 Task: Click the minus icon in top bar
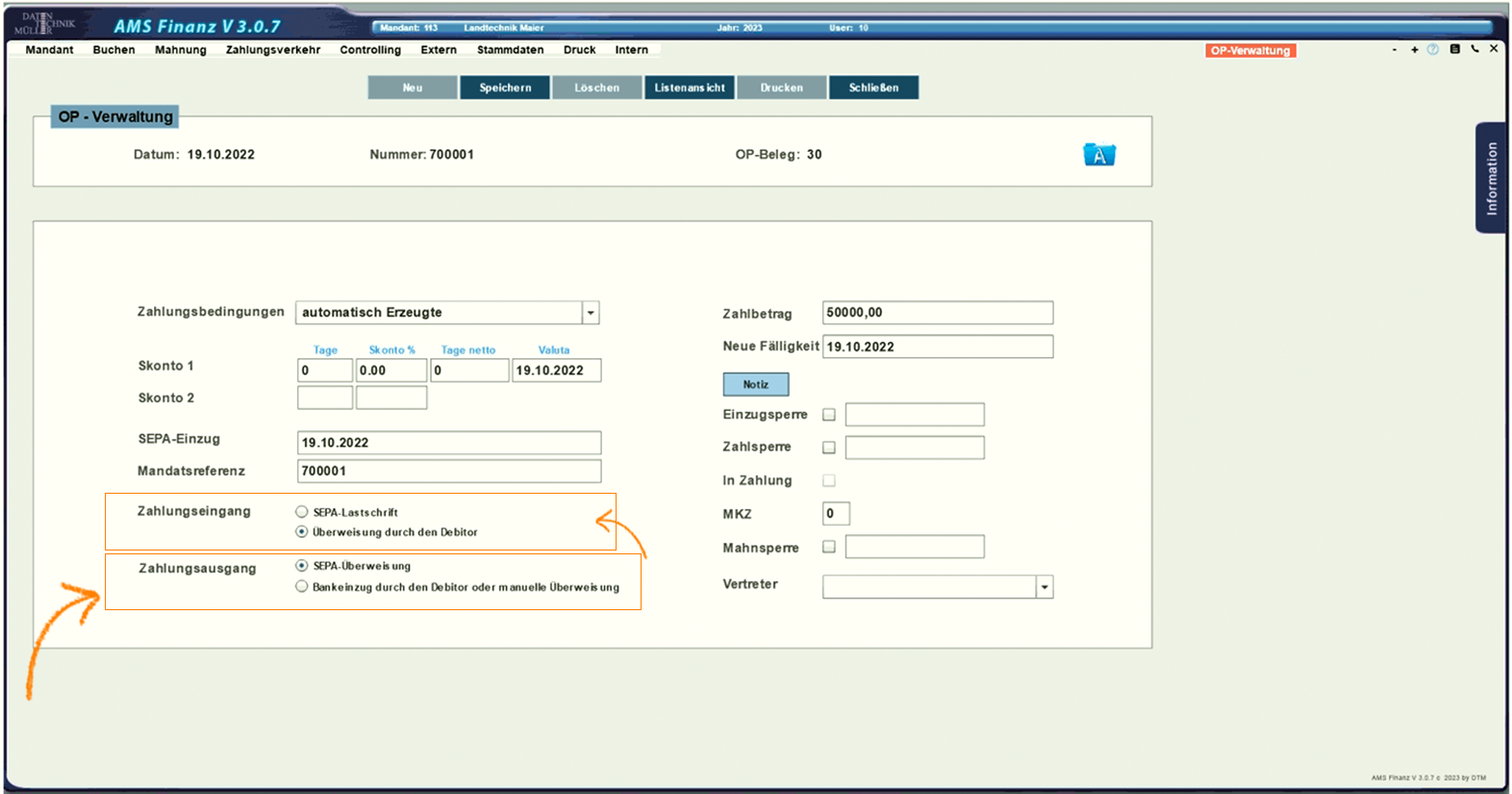(1394, 50)
